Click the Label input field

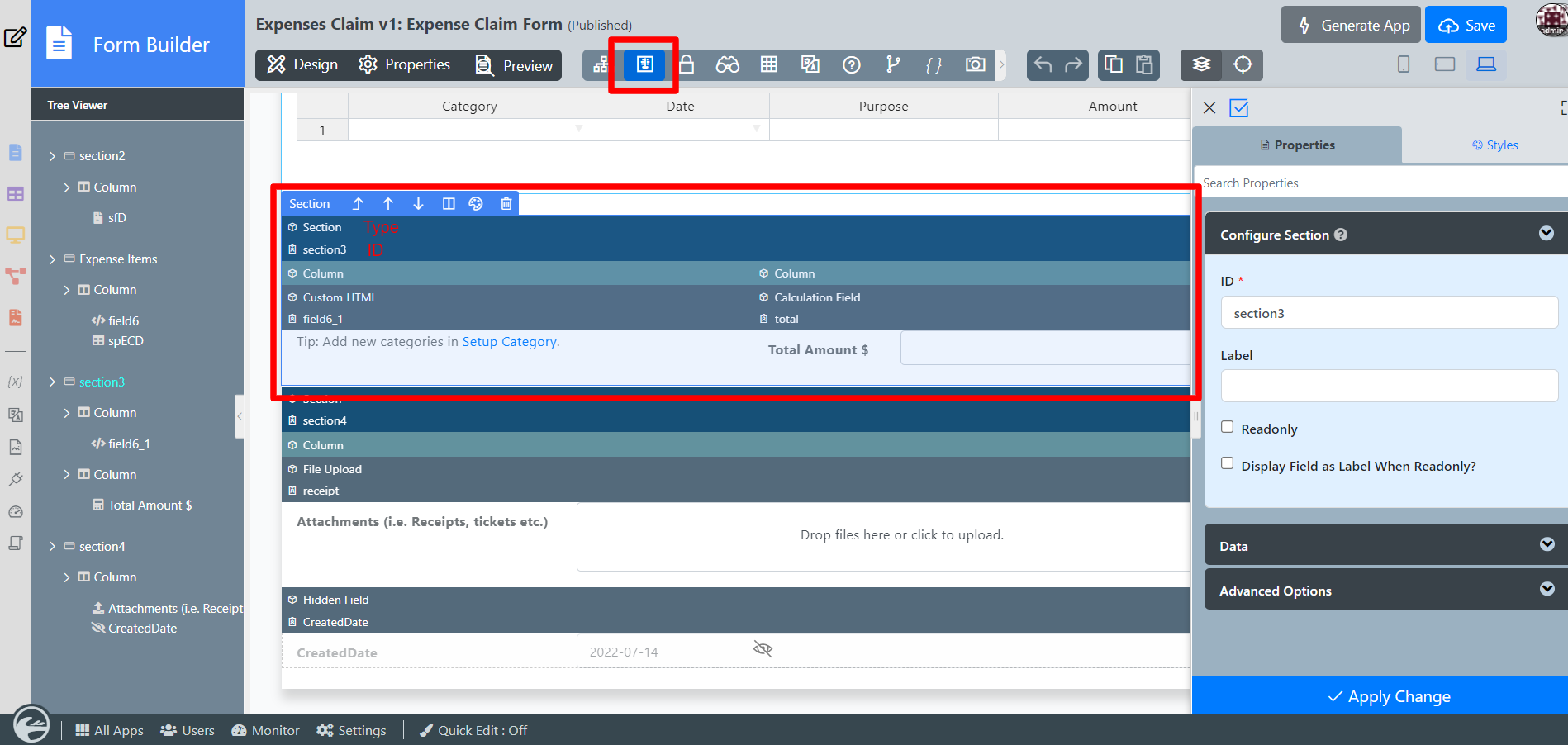1389,386
